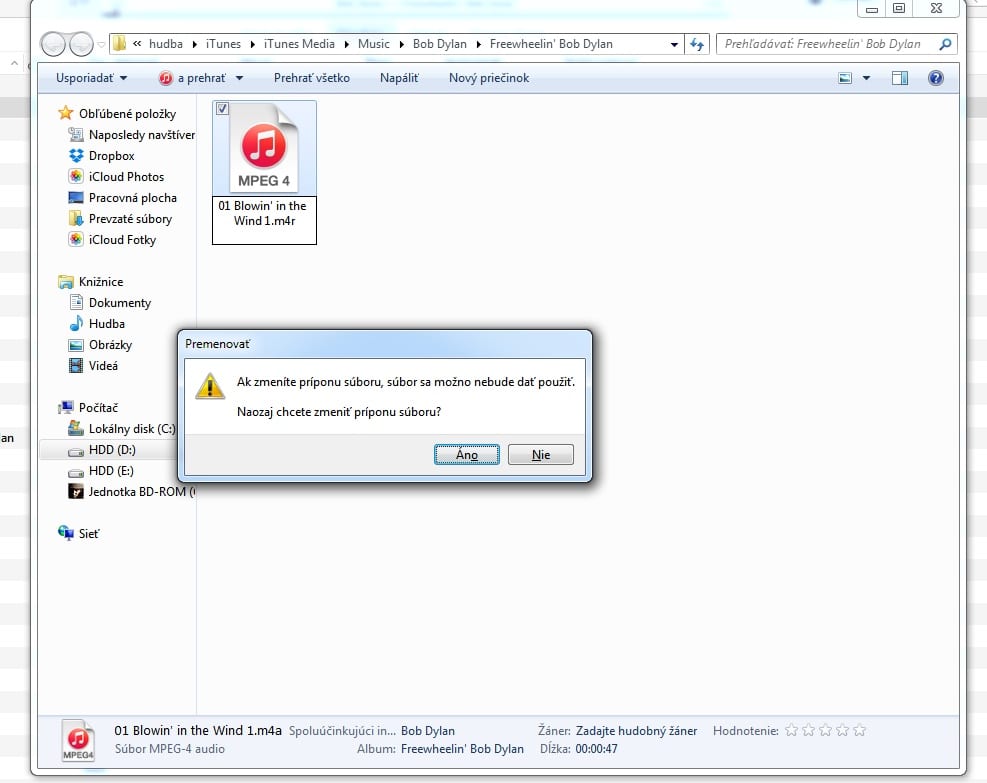Select the MPEG 4 file thumbnail
This screenshot has height=783, width=987.
point(264,148)
